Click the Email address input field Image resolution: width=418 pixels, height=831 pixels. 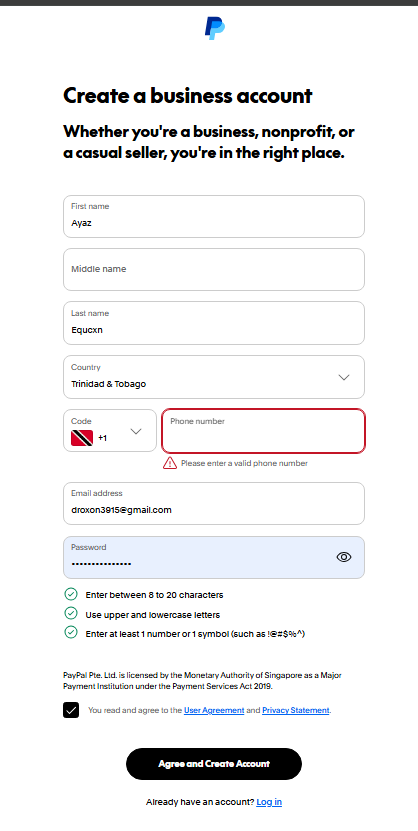[214, 503]
